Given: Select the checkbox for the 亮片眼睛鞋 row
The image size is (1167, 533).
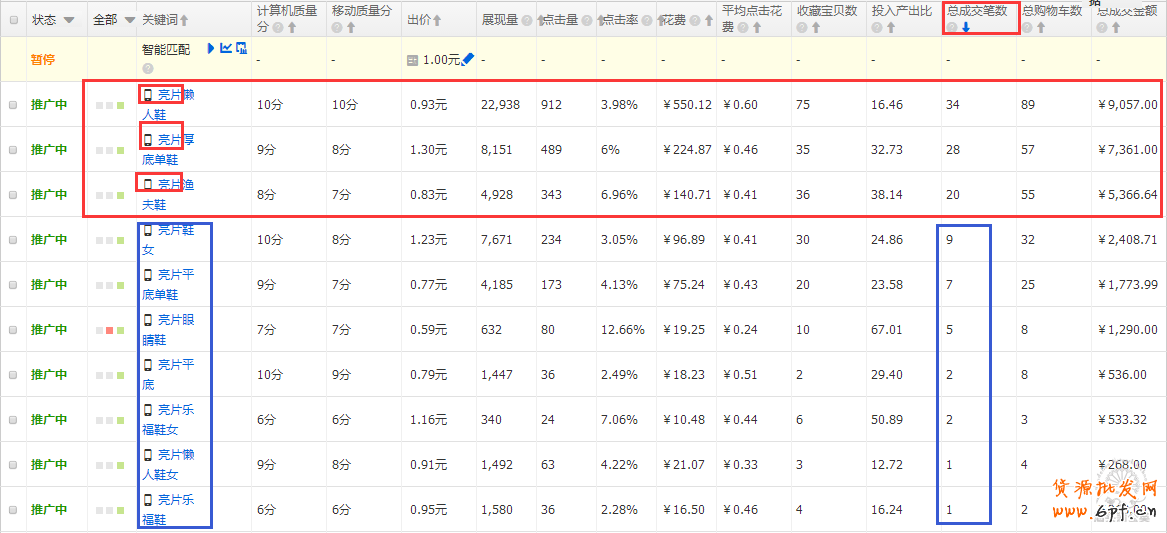Looking at the screenshot, I should [x=13, y=329].
